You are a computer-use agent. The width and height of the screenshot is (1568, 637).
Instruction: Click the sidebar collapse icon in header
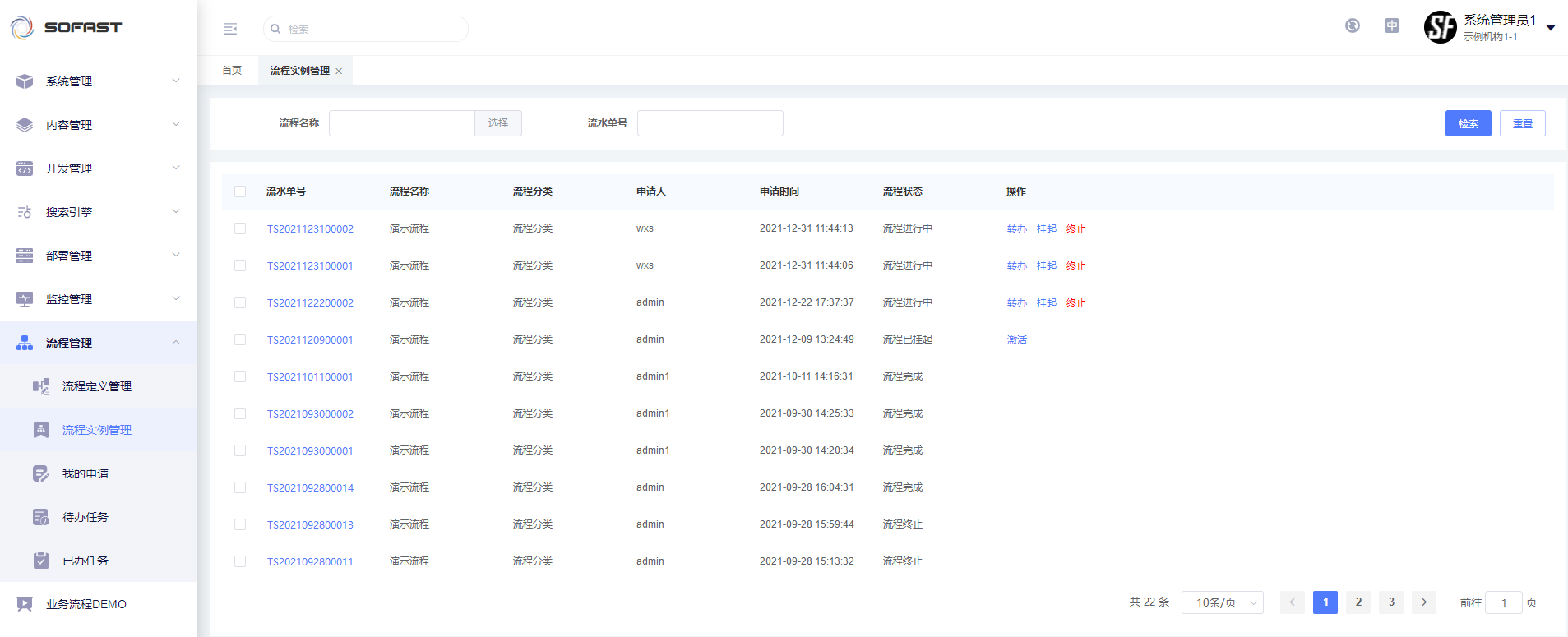coord(230,29)
